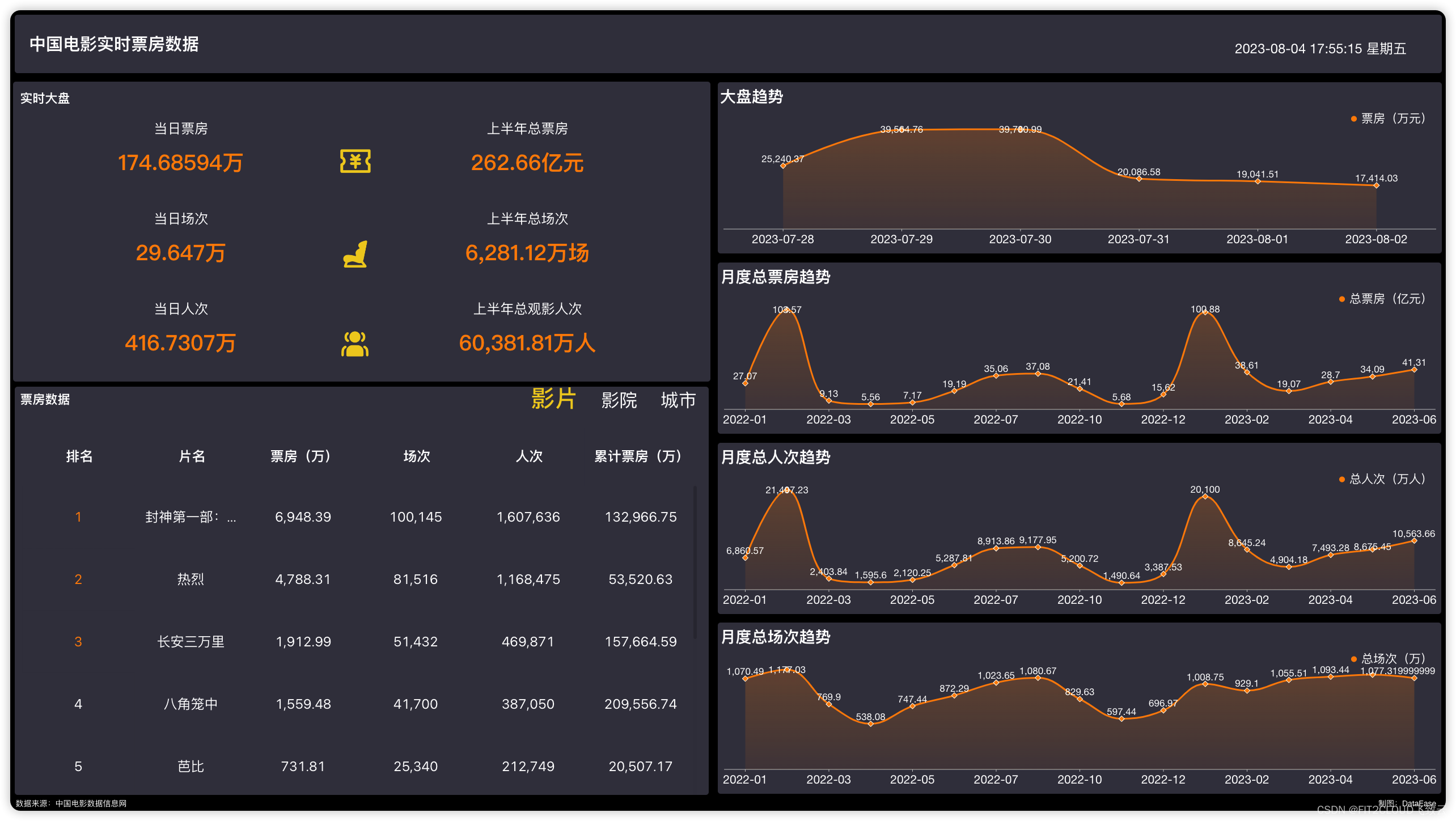Toggle the 票房（万元）legend dot
Viewport: 1456px width, 821px height.
point(1353,119)
